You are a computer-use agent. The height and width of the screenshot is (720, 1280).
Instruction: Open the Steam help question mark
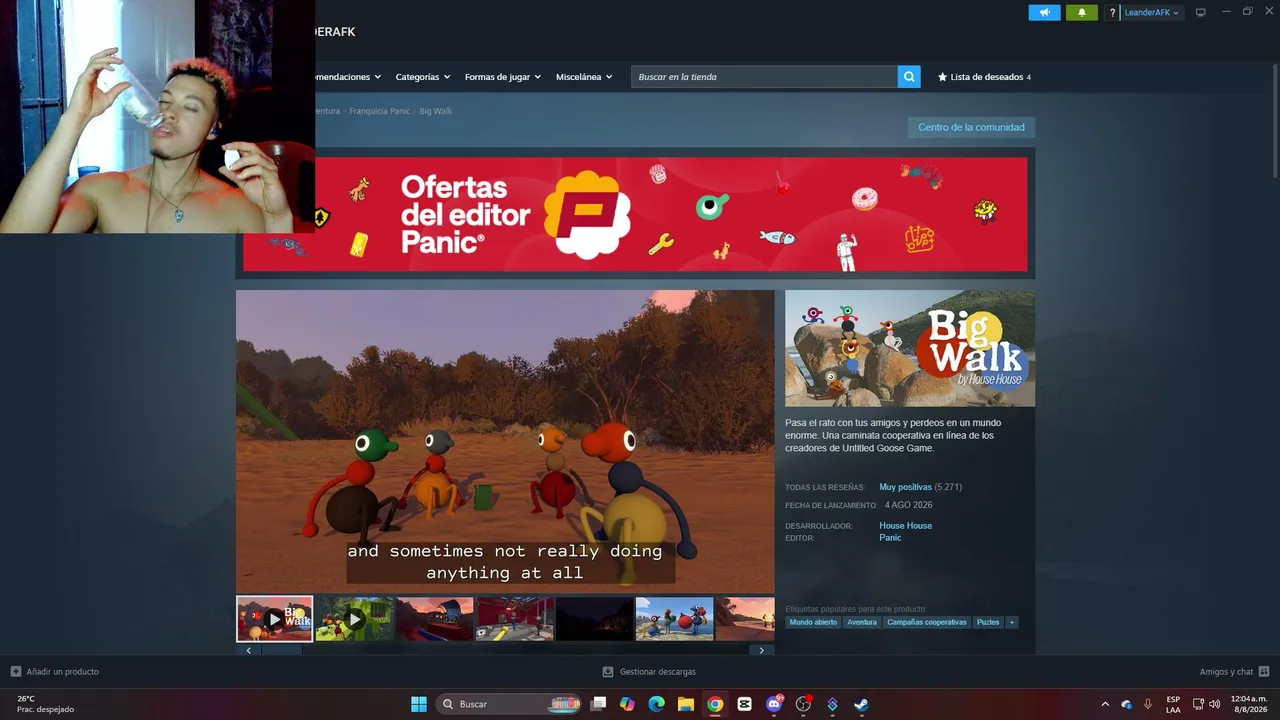(x=1112, y=13)
